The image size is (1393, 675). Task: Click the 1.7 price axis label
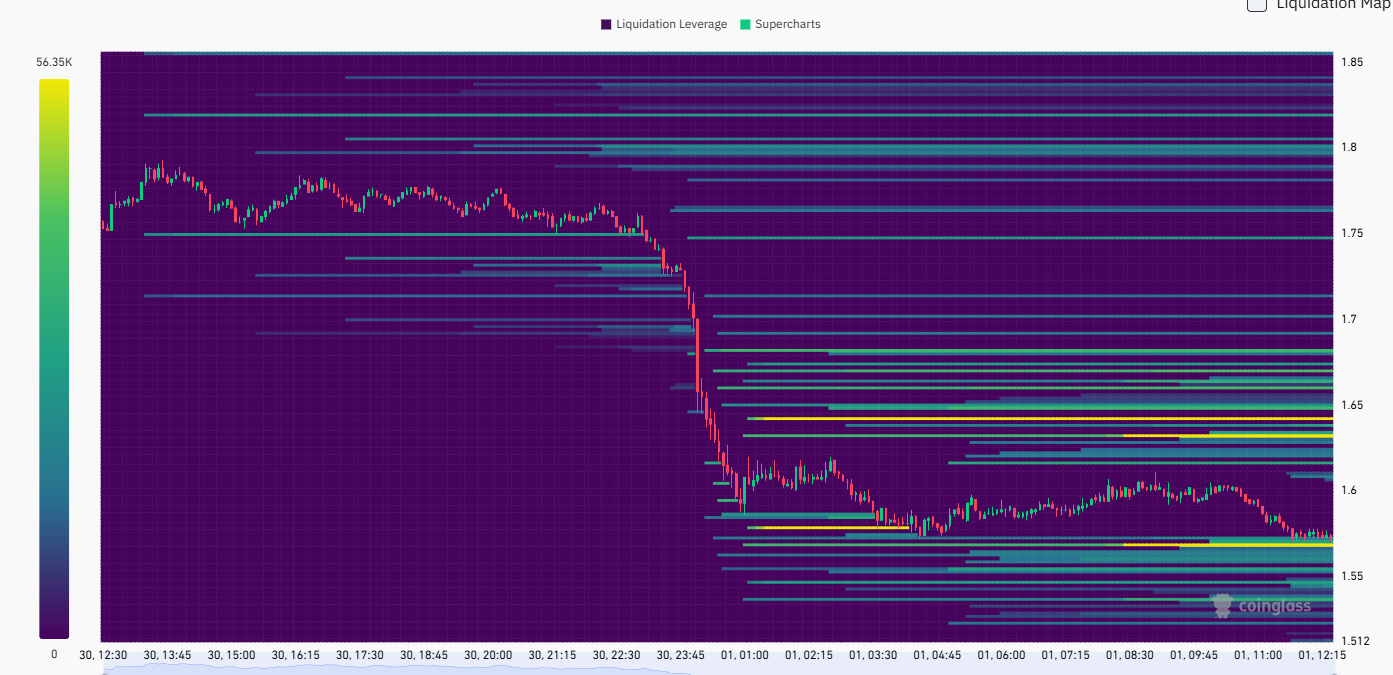tap(1347, 319)
